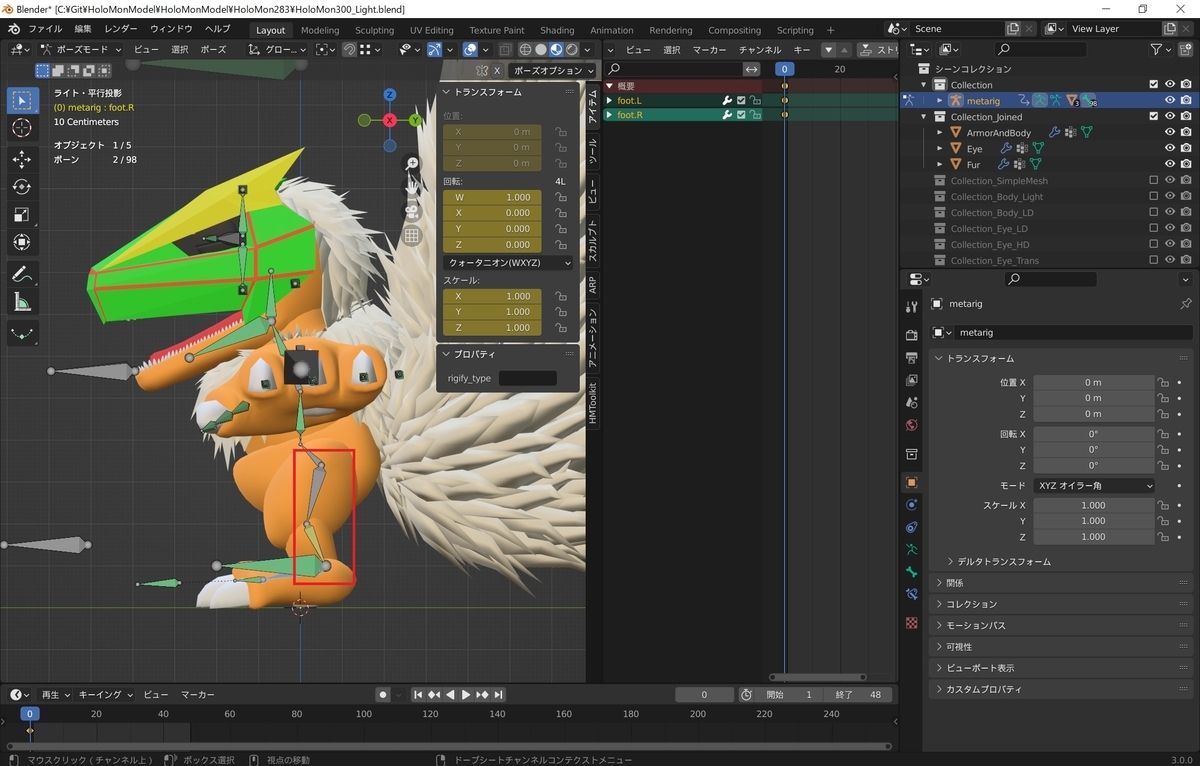1200x766 pixels.
Task: Uncheck the Collection_Joined checkbox
Action: click(x=1154, y=117)
